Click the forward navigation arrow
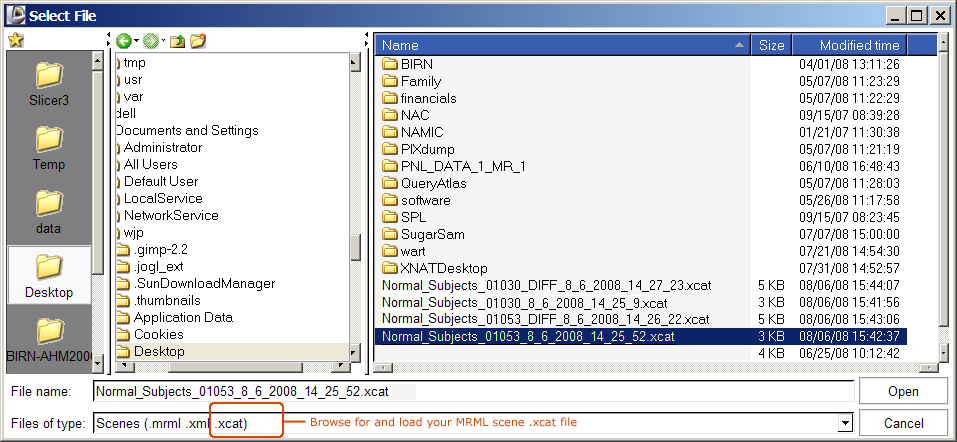The height and width of the screenshot is (442, 957). 149,41
